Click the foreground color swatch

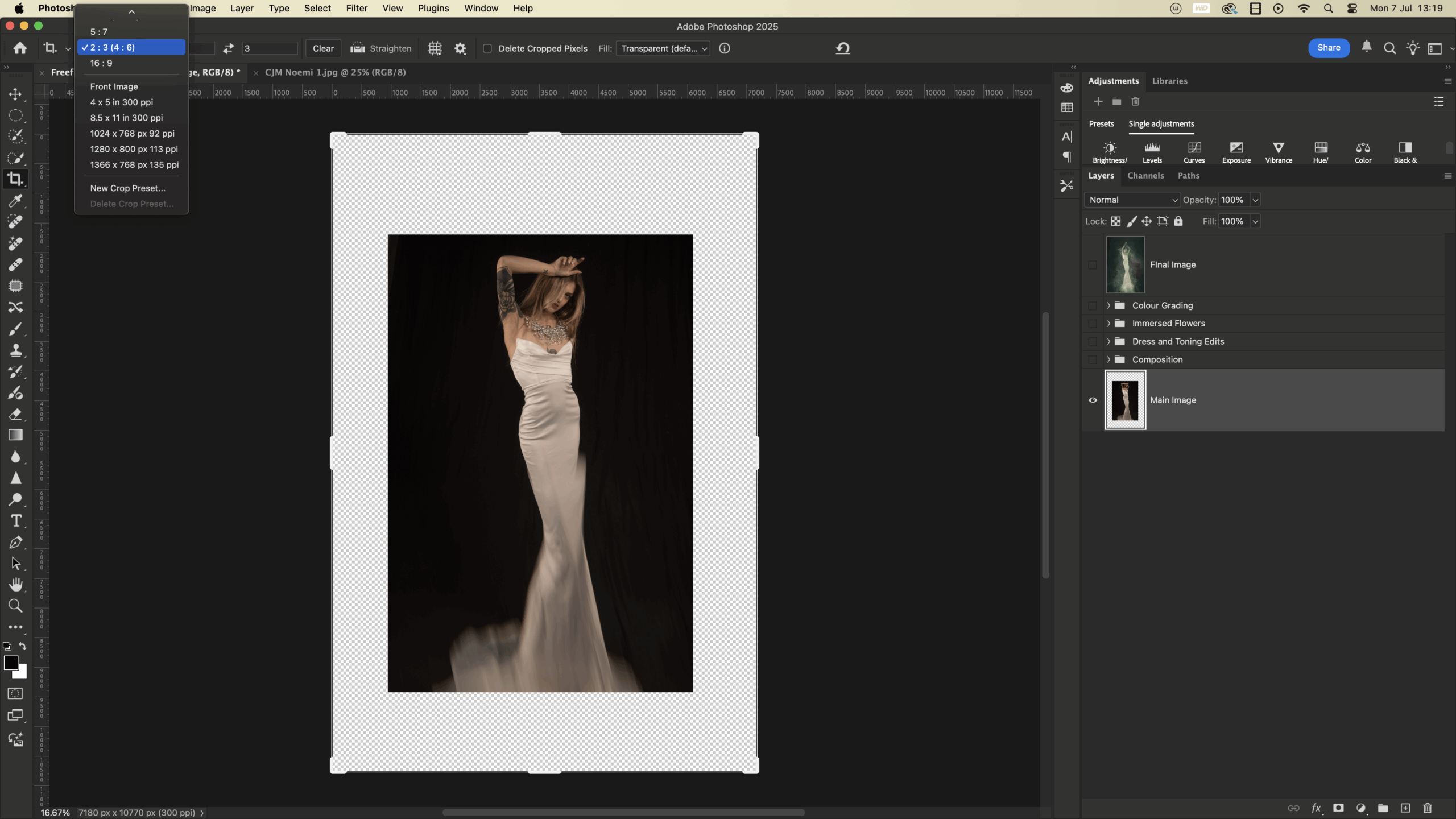pos(10,663)
